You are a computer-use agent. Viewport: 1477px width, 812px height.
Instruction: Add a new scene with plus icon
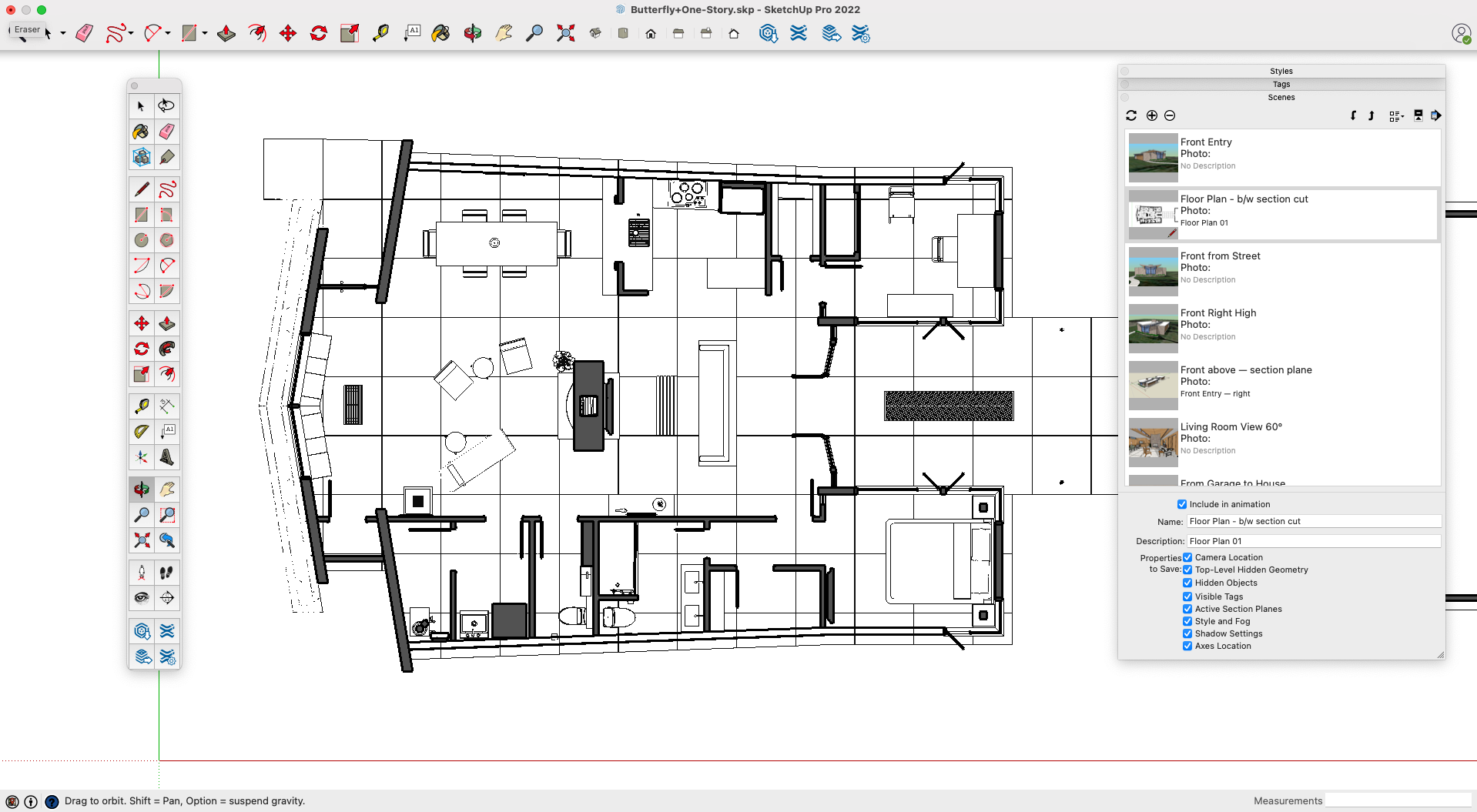pyautogui.click(x=1151, y=115)
